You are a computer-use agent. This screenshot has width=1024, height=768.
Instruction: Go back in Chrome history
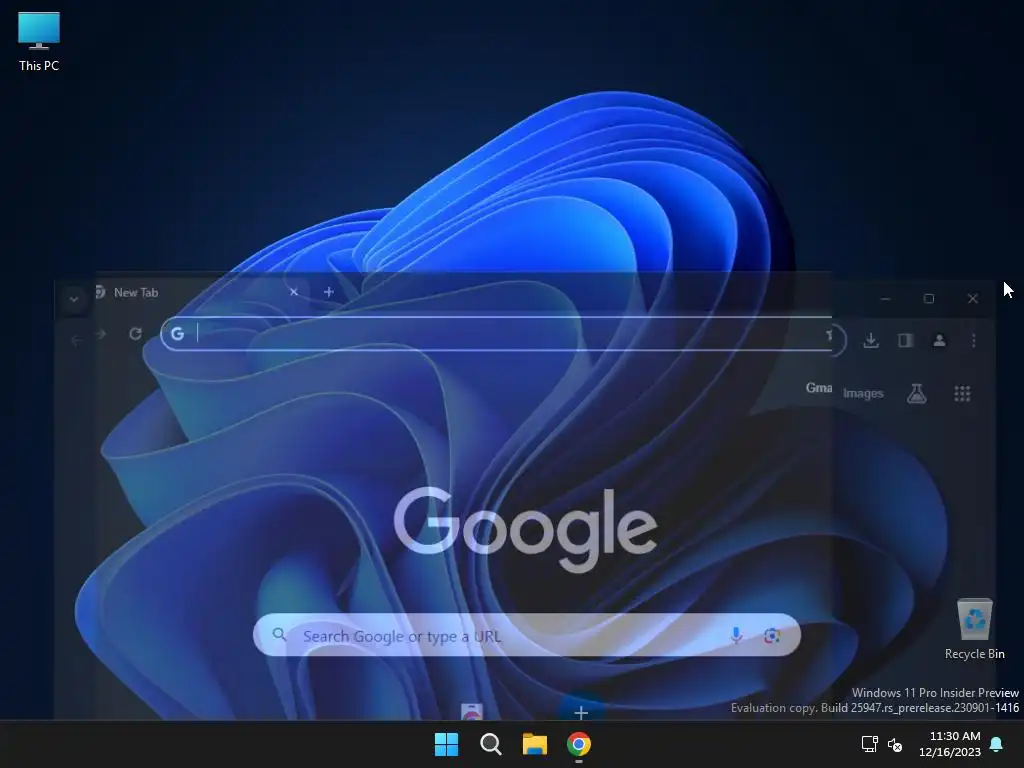(x=77, y=340)
